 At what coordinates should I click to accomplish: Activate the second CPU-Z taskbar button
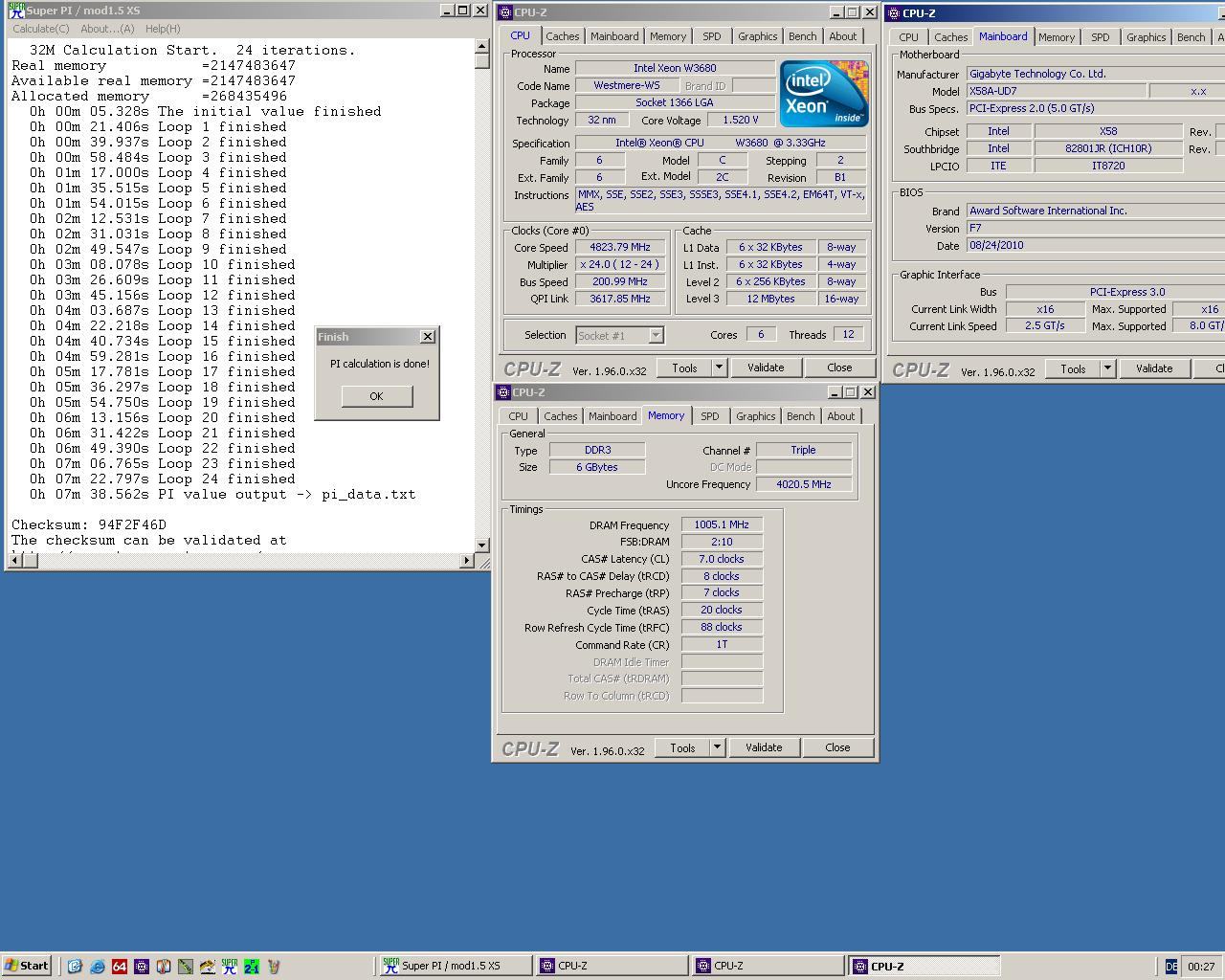tap(768, 966)
